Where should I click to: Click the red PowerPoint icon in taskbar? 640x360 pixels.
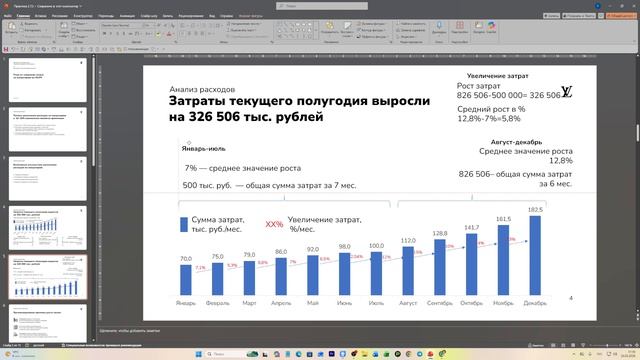tap(430, 354)
